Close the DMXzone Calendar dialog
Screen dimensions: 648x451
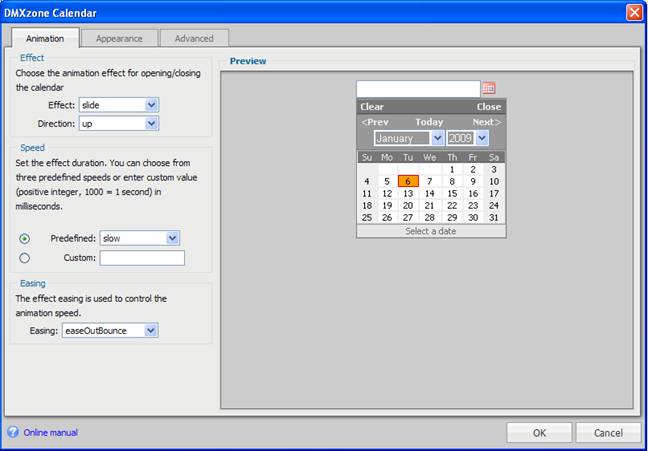point(634,13)
